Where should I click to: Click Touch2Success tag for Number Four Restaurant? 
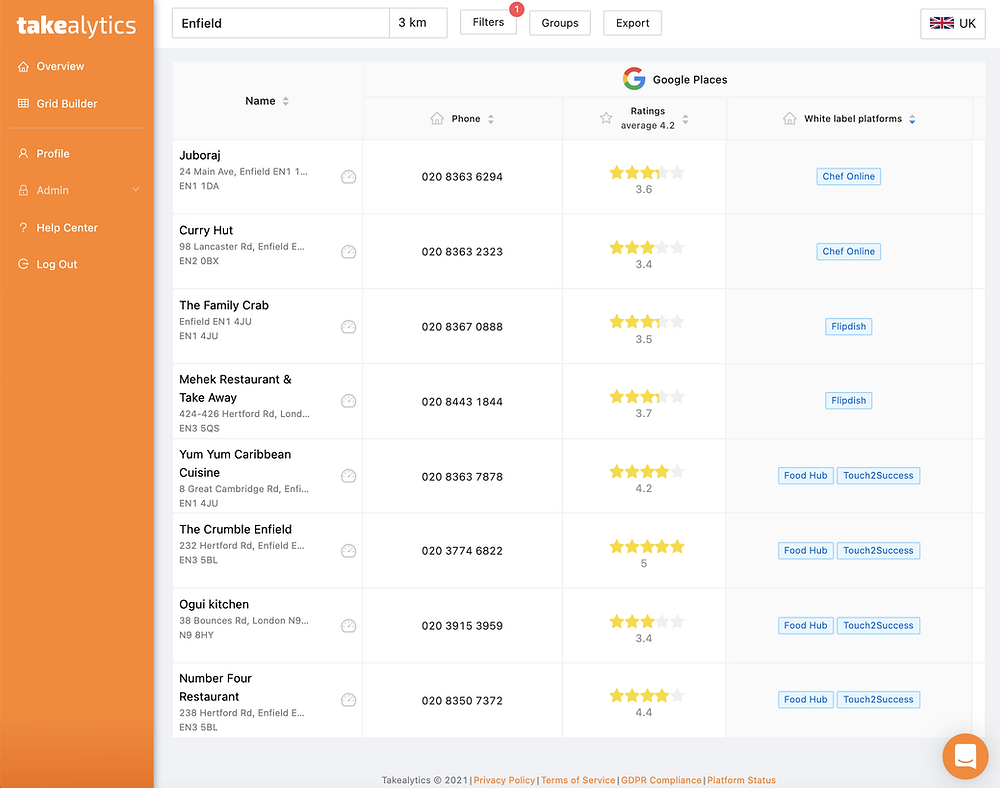pos(878,699)
